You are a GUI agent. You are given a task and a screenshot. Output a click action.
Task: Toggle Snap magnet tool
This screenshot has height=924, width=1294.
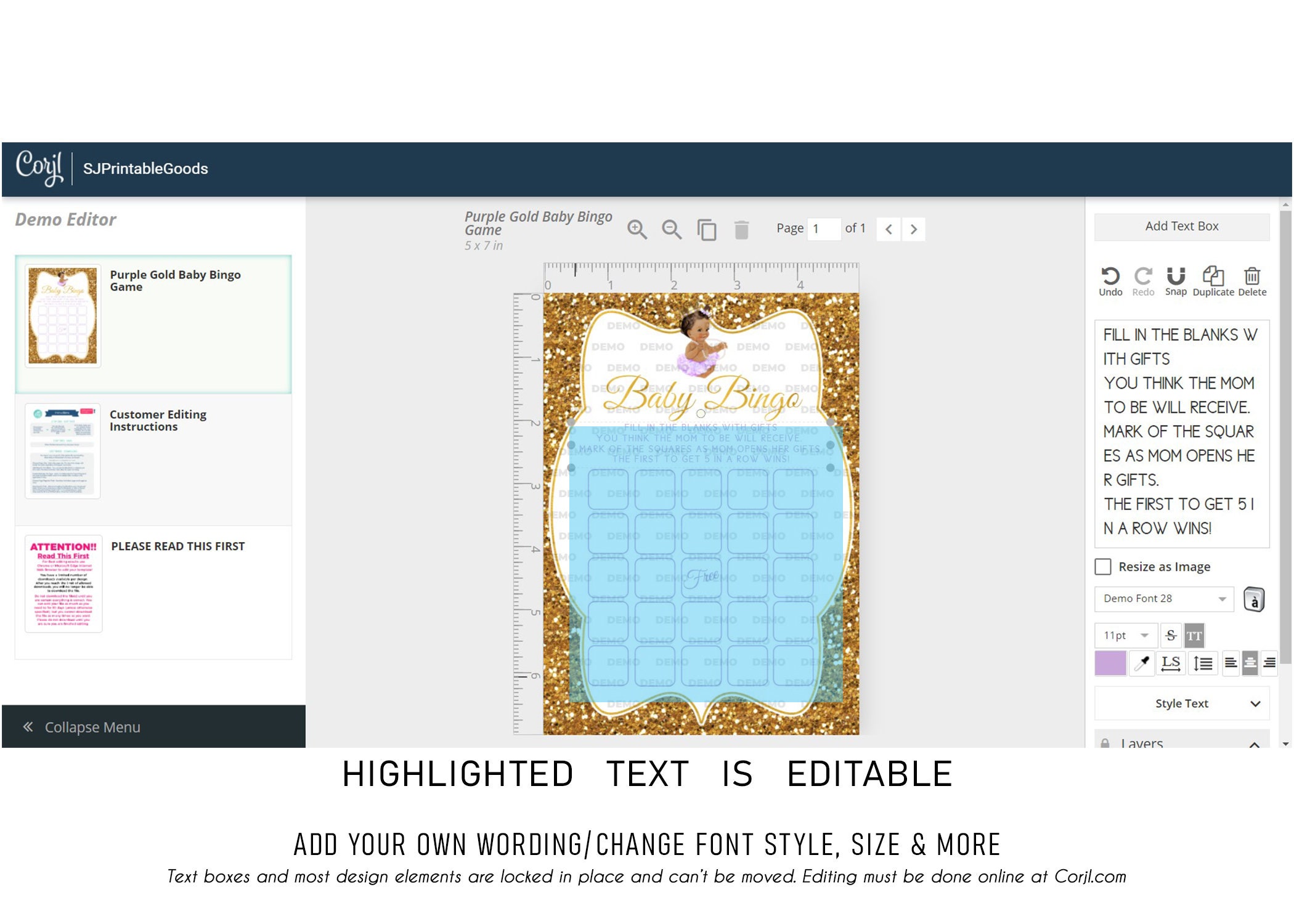tap(1176, 282)
